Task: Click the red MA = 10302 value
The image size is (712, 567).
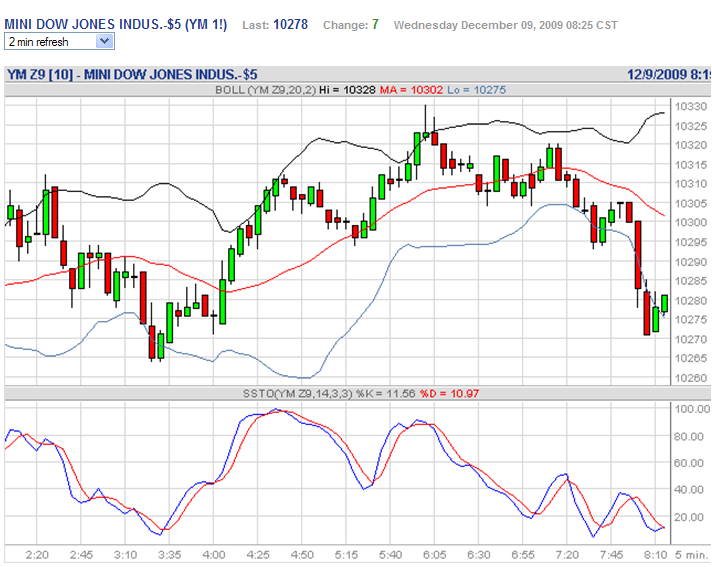Action: point(411,90)
